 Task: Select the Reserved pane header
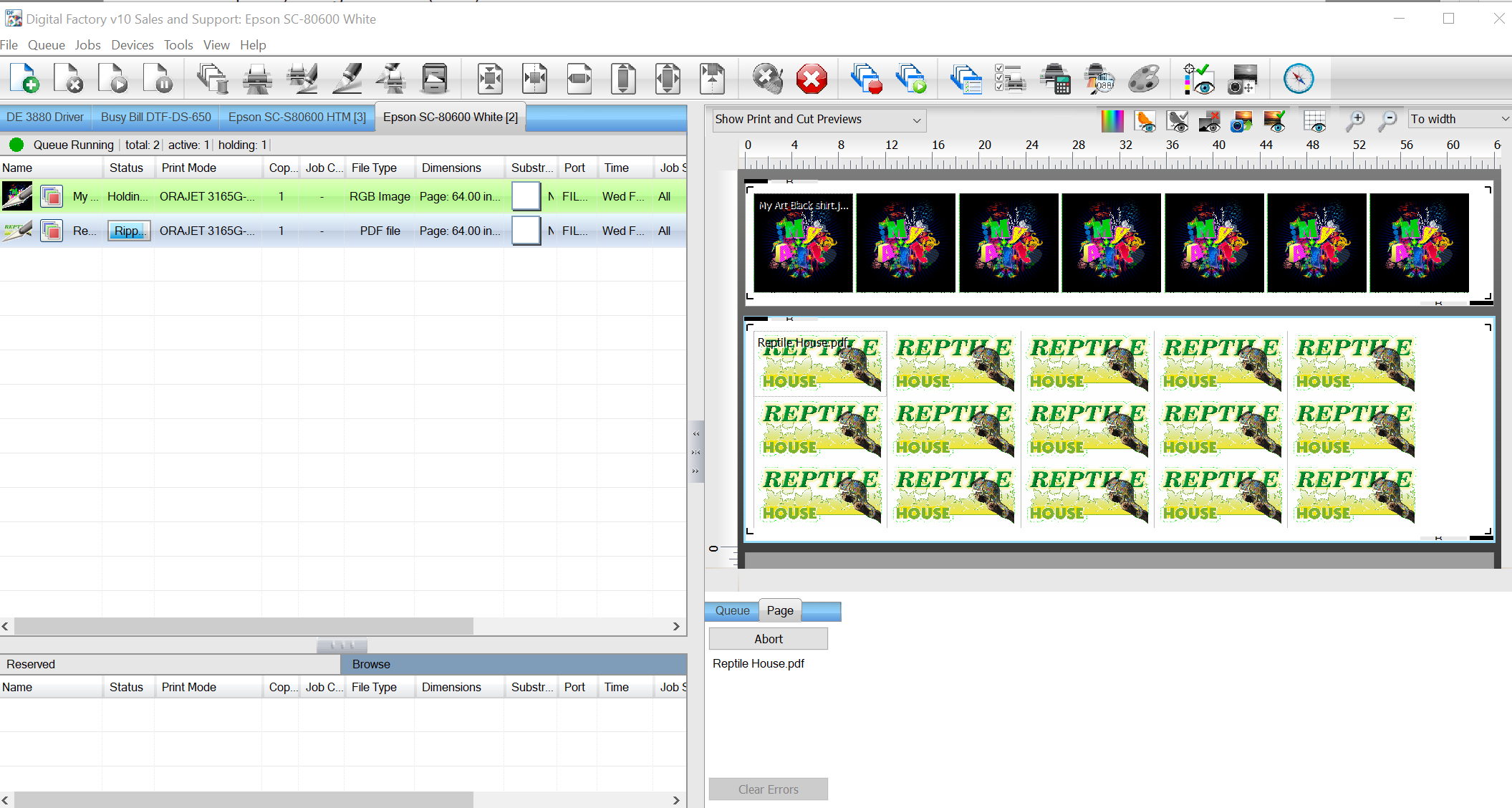pyautogui.click(x=170, y=664)
